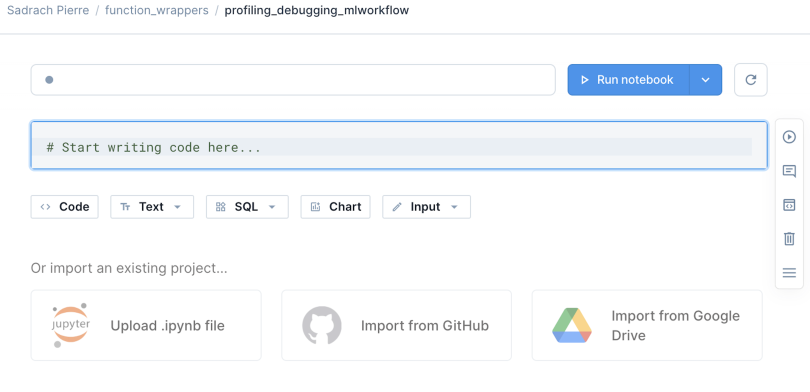
Task: Run the notebook with the blue button
Action: pyautogui.click(x=628, y=80)
